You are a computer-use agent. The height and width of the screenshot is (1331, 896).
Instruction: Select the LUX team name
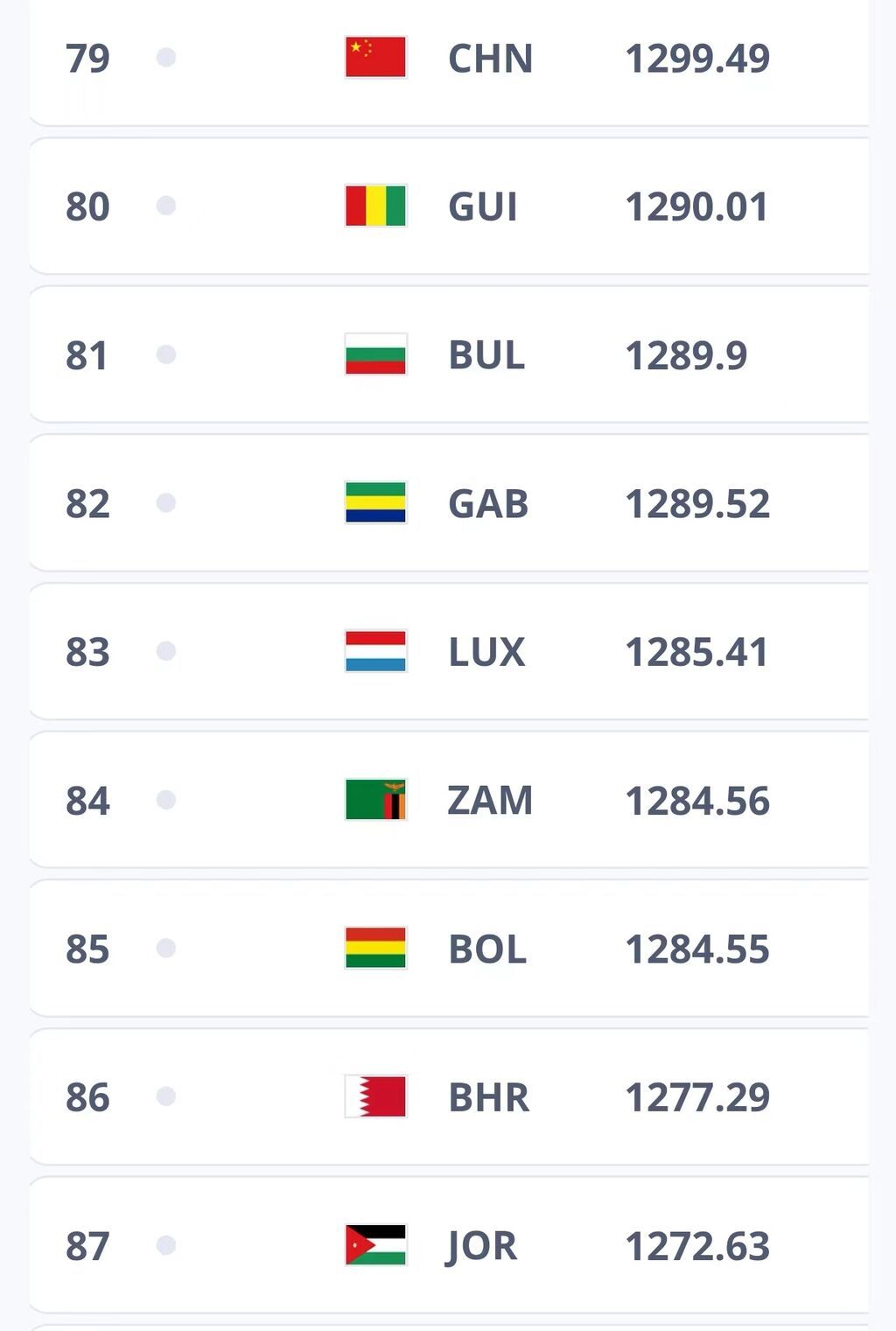(x=486, y=653)
